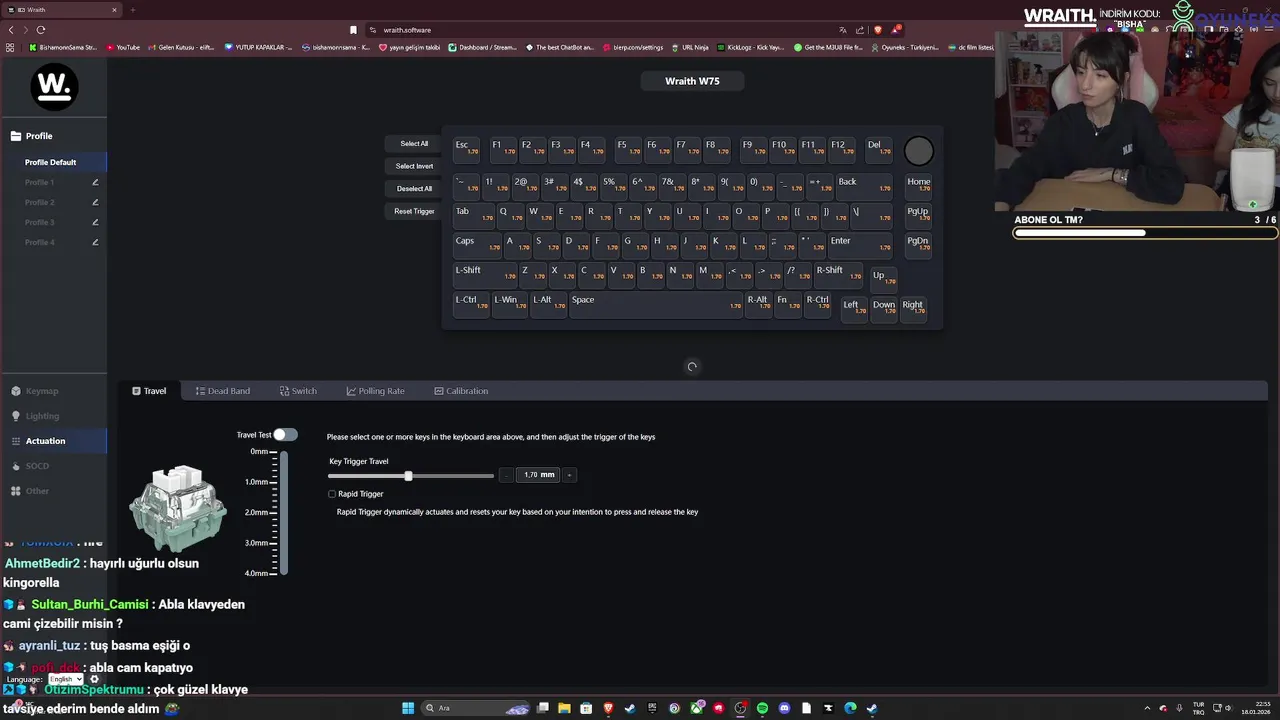Select the Home key on keyboard

pyautogui.click(x=918, y=185)
